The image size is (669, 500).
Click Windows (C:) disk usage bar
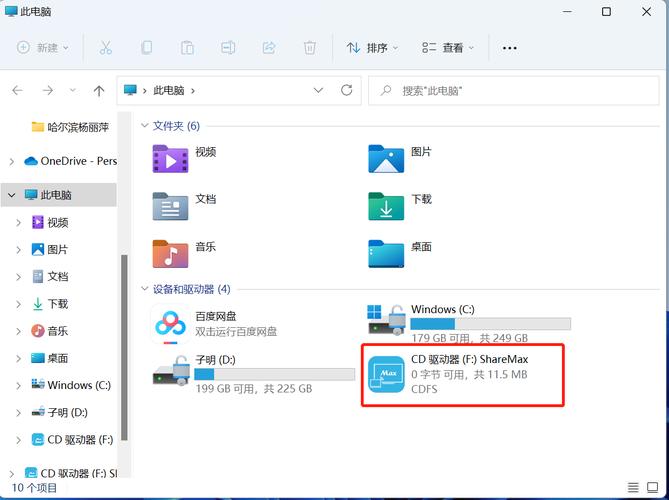pyautogui.click(x=491, y=324)
